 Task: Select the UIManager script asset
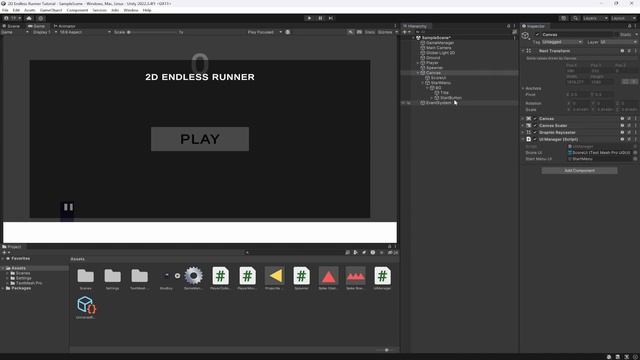(382, 276)
